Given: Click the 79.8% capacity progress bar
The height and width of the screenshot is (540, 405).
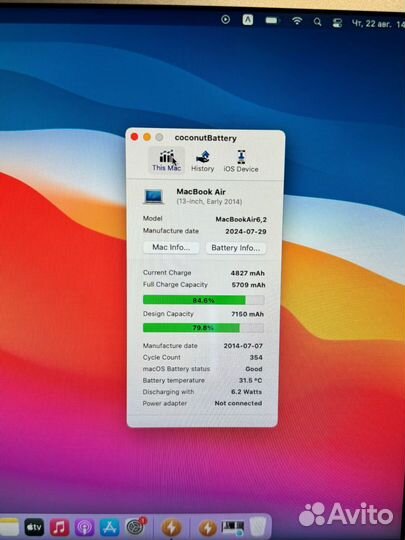Looking at the screenshot, I should coord(204,328).
